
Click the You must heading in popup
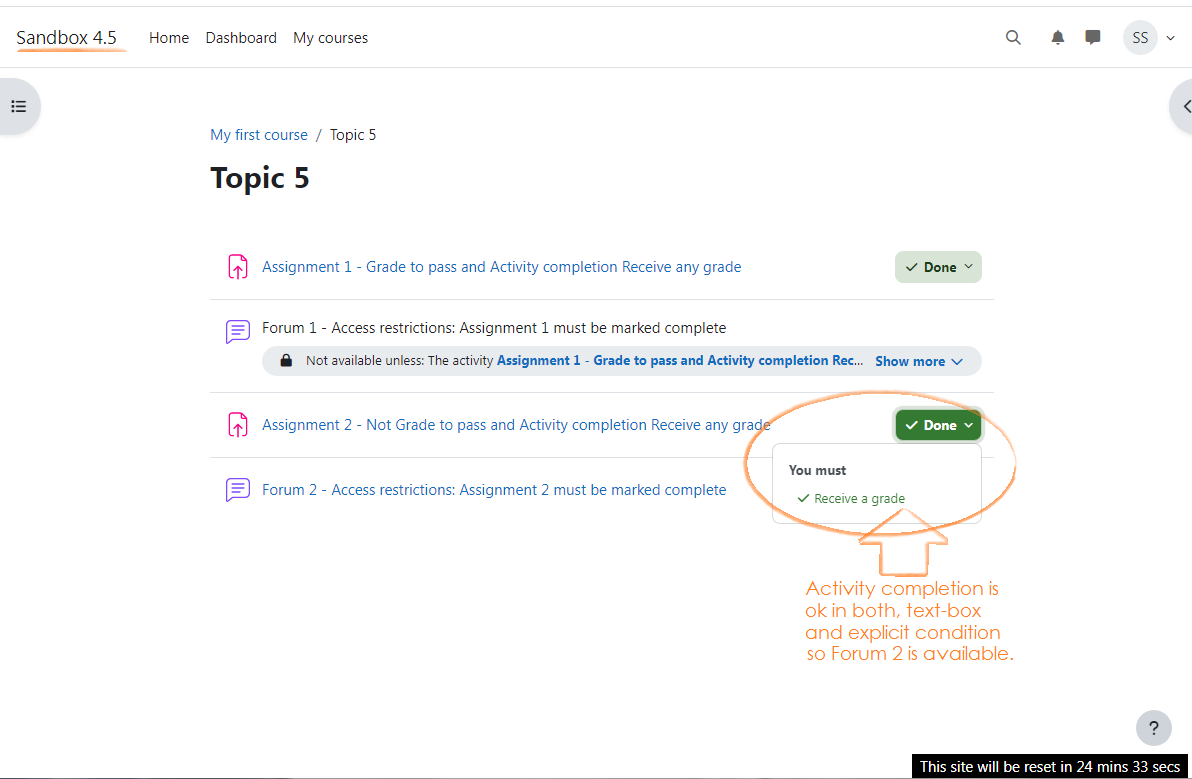817,470
